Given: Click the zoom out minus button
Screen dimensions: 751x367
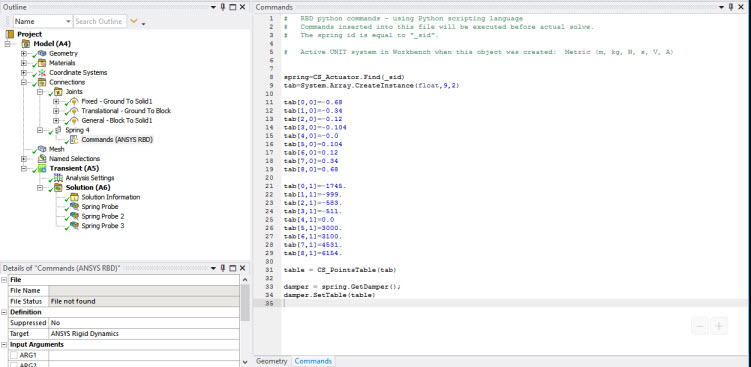Looking at the screenshot, I should tap(700, 326).
